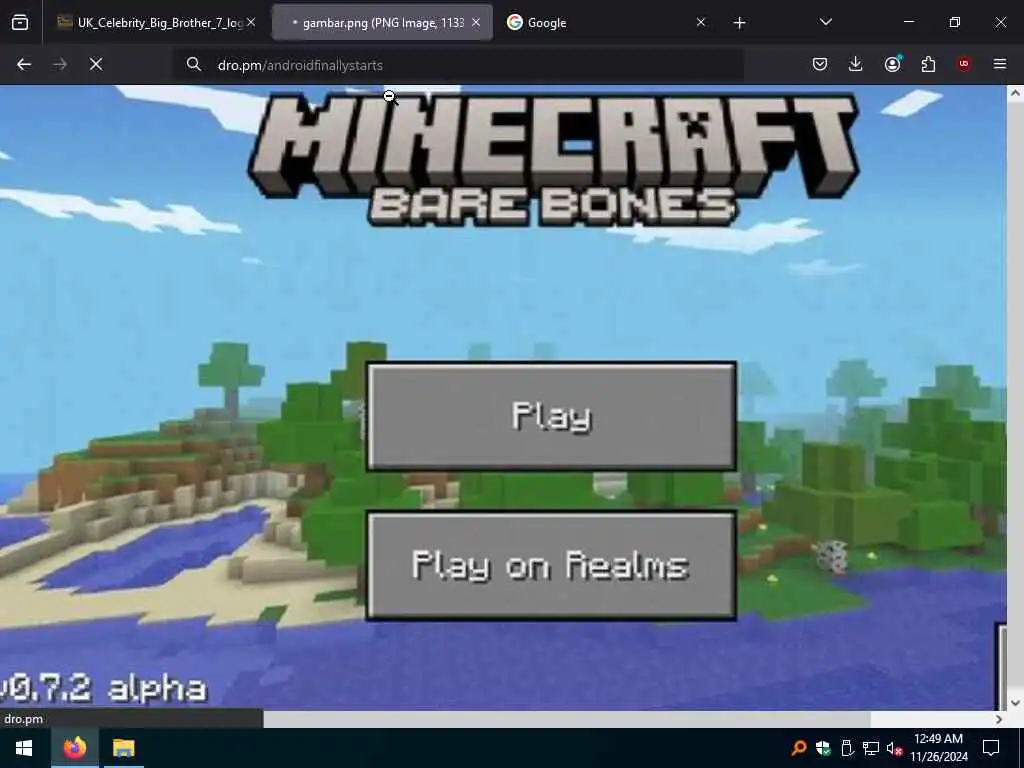
Task: Click the Minecraft Bare Bones logo image
Action: [x=553, y=160]
